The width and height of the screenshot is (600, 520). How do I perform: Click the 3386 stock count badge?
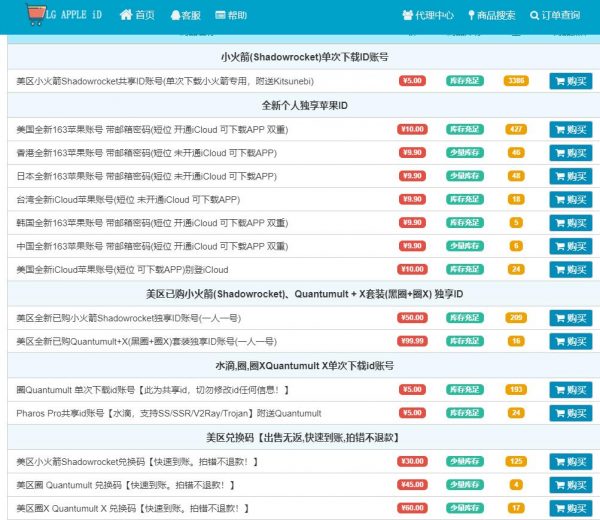tap(516, 81)
